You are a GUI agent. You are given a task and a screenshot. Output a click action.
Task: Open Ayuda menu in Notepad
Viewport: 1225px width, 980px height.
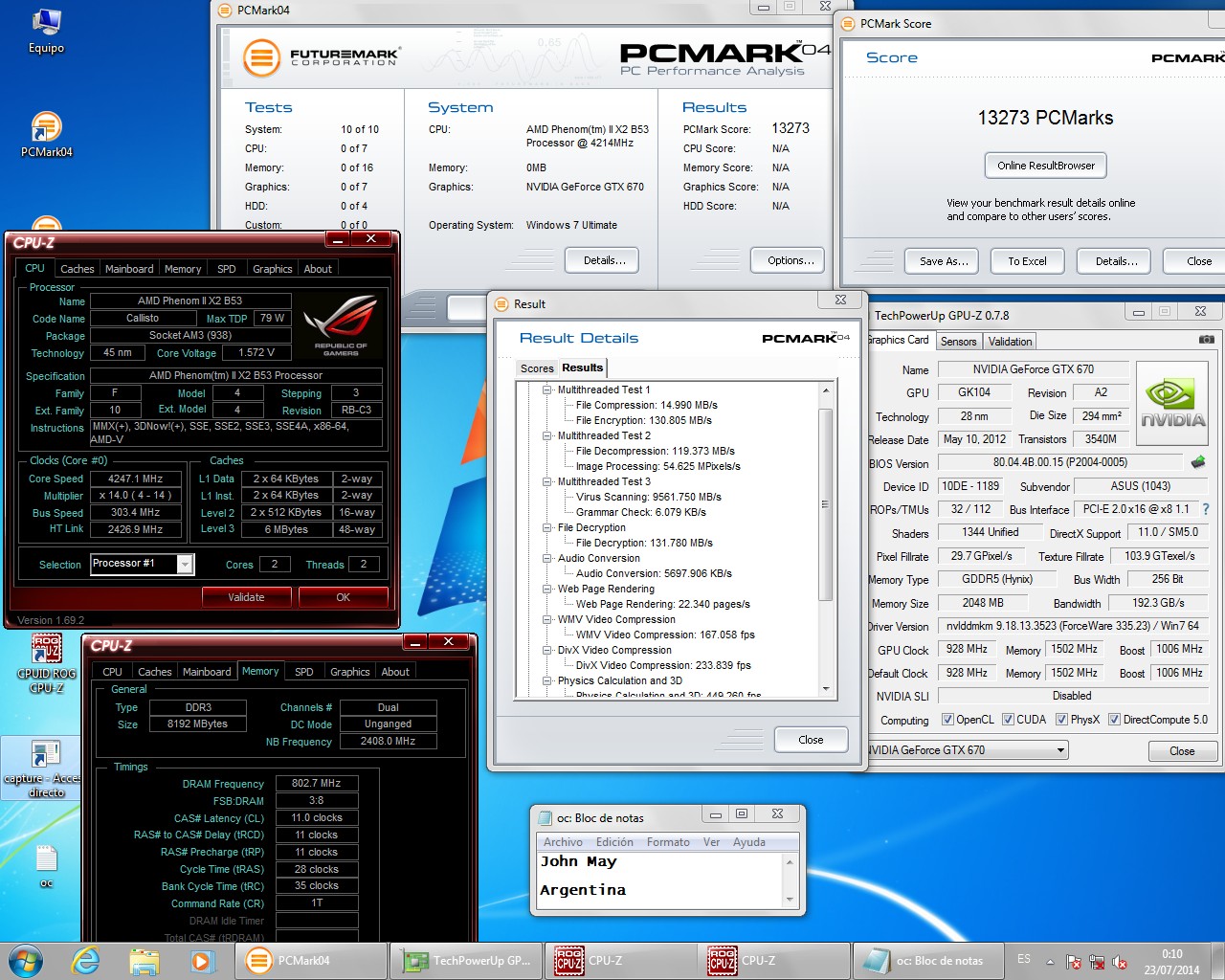748,842
